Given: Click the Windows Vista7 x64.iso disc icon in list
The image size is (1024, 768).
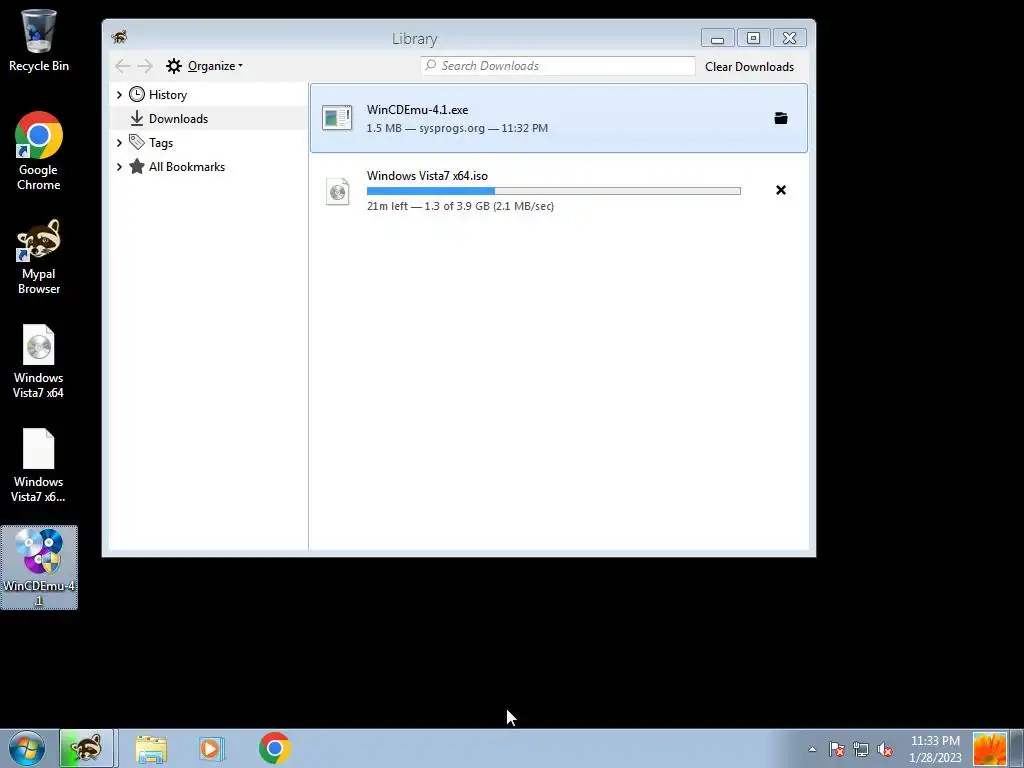Looking at the screenshot, I should (338, 191).
